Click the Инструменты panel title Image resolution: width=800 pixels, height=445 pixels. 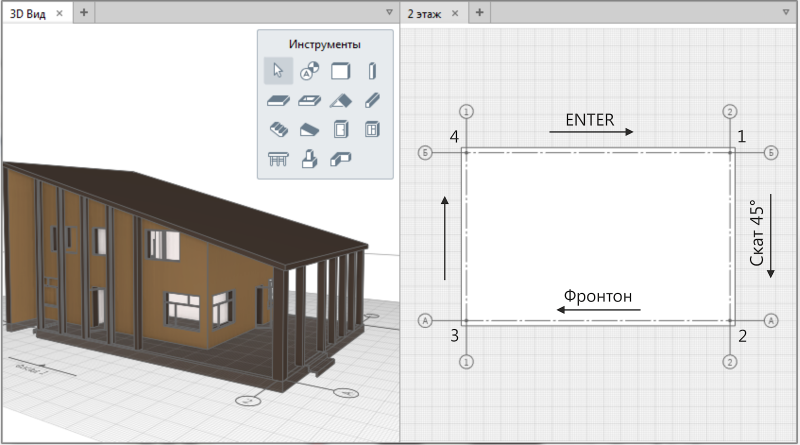pyautogui.click(x=324, y=44)
